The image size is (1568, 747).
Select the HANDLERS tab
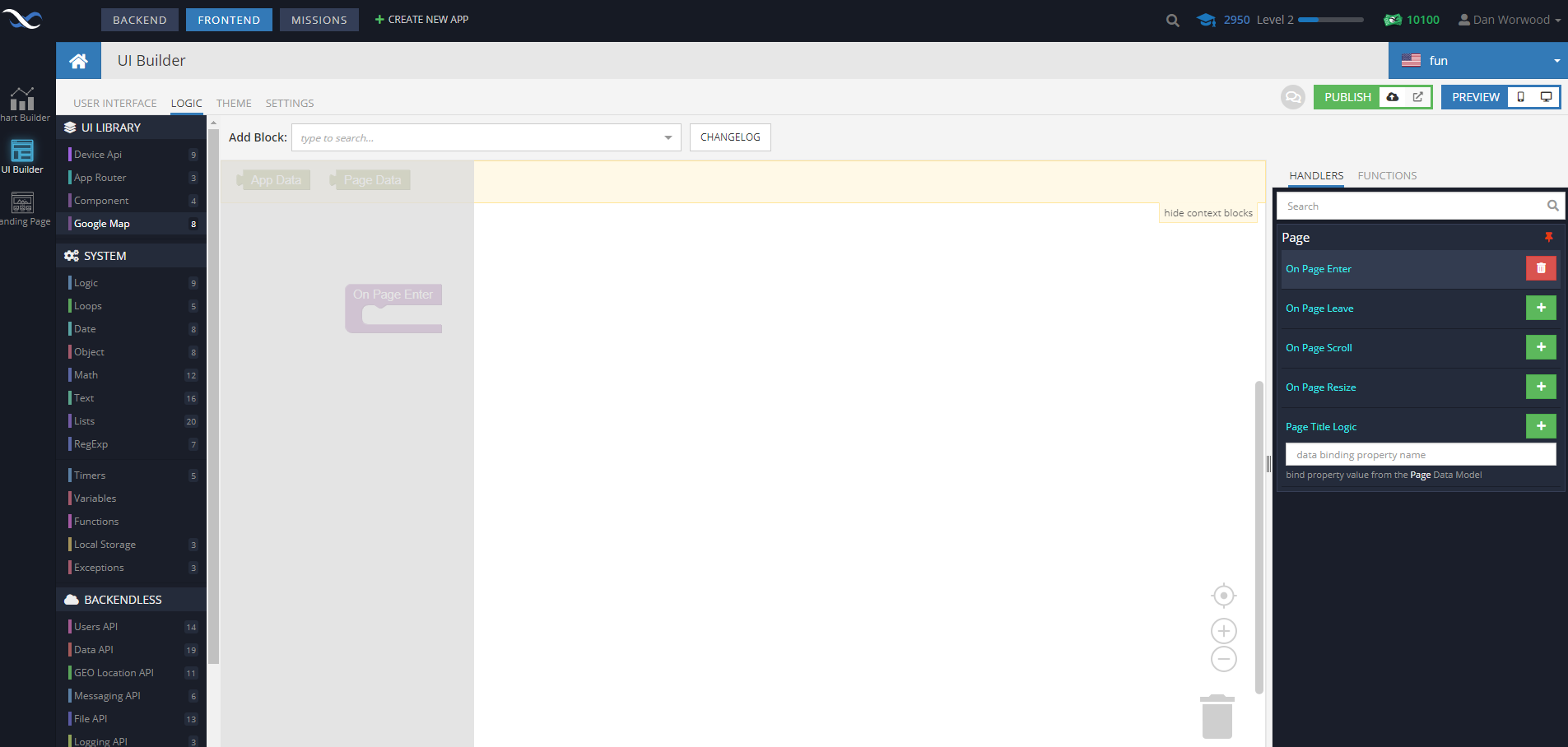[x=1316, y=176]
